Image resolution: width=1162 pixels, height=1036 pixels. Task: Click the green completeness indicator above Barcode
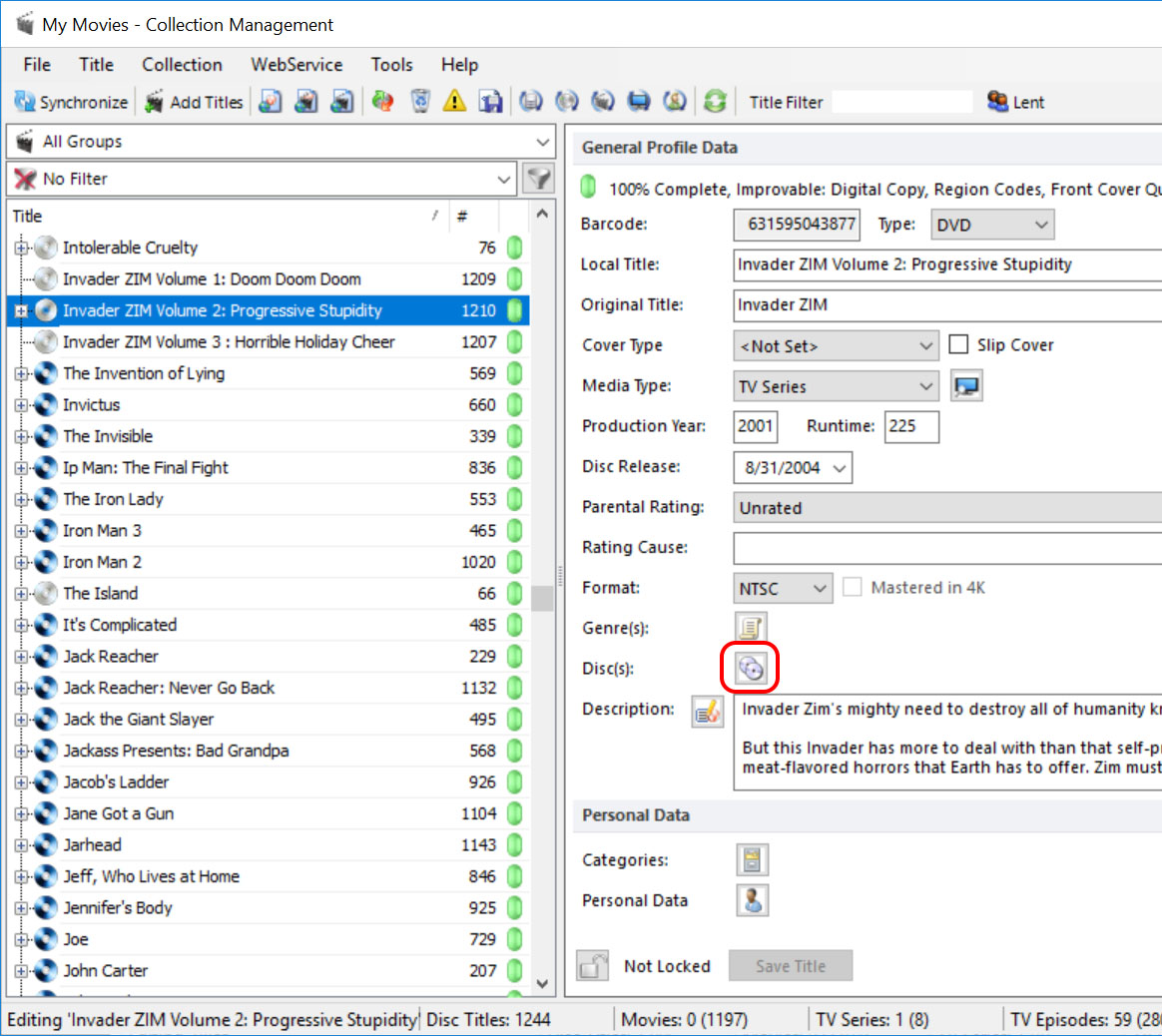[588, 187]
